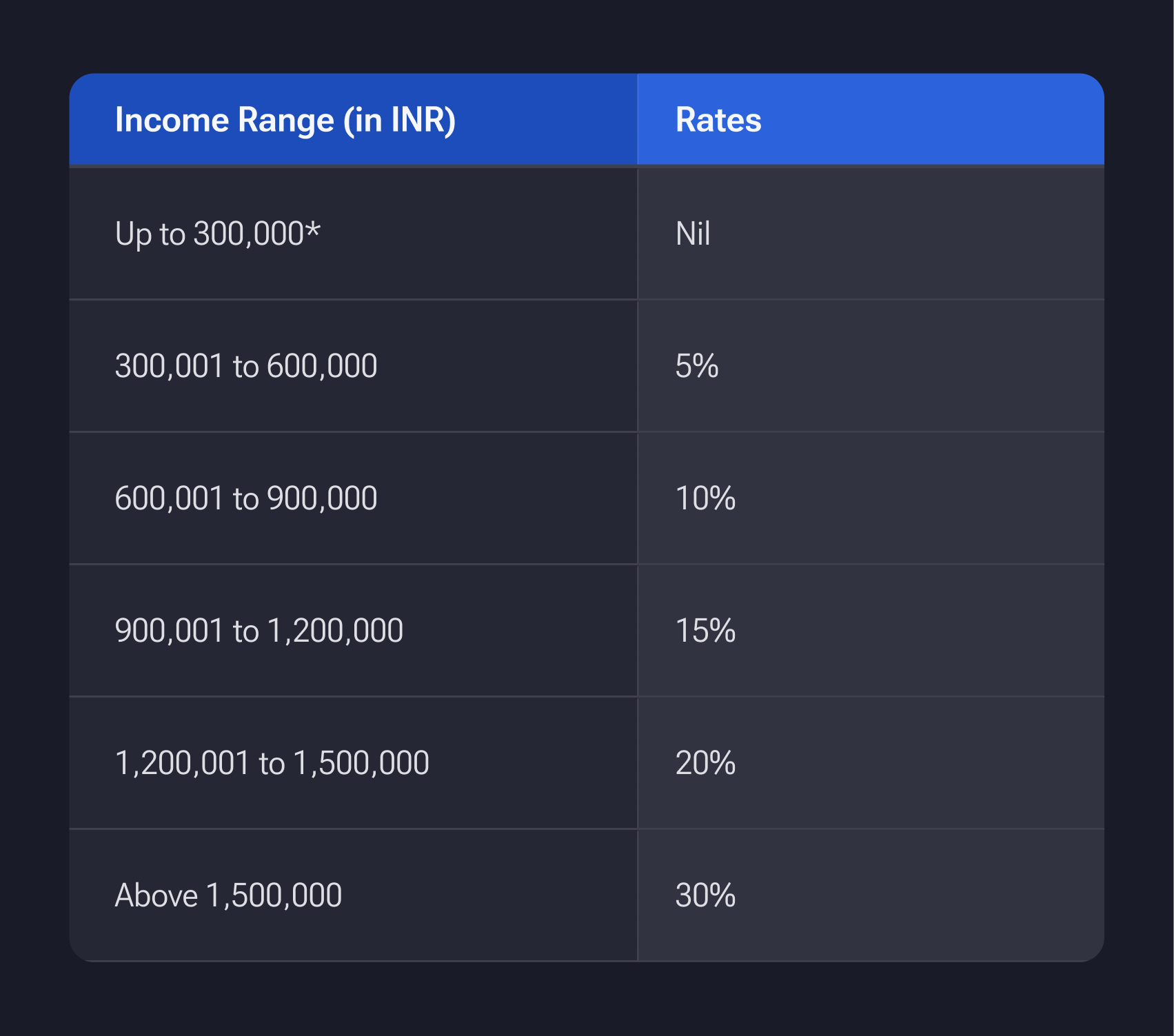Click the 10% rate value
This screenshot has width=1174, height=1036.
coord(705,498)
